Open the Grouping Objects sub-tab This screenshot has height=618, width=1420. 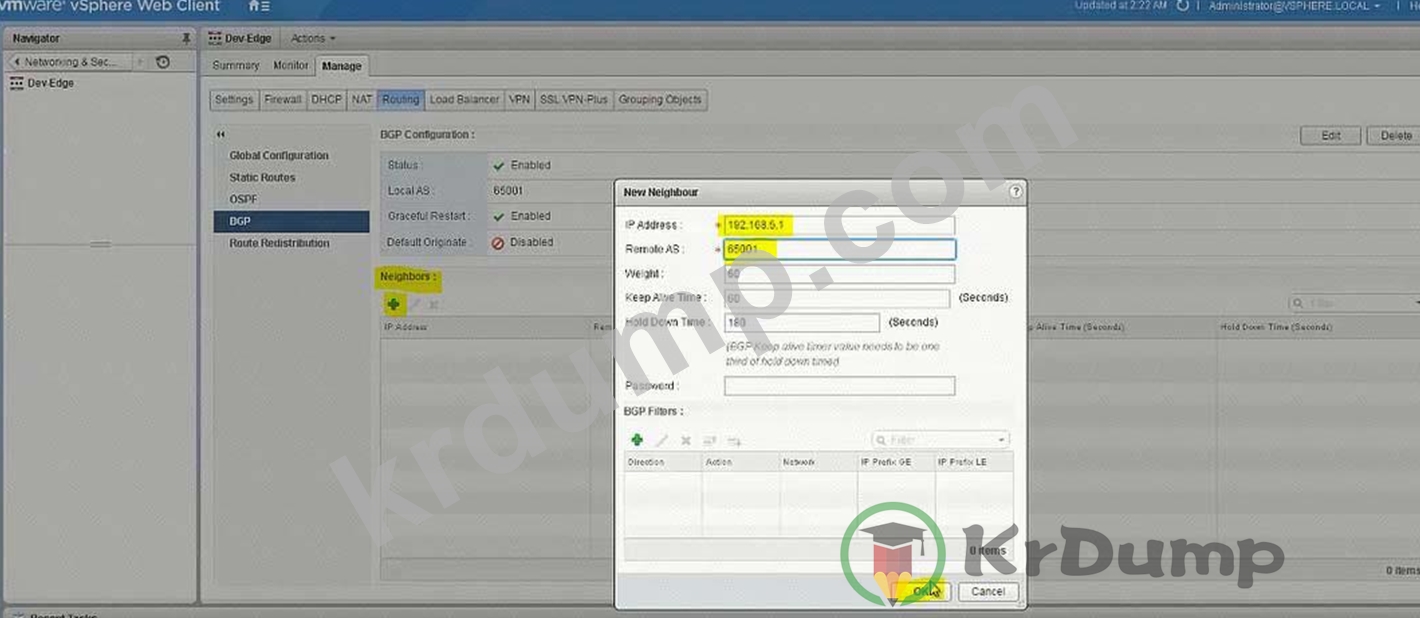pos(660,100)
